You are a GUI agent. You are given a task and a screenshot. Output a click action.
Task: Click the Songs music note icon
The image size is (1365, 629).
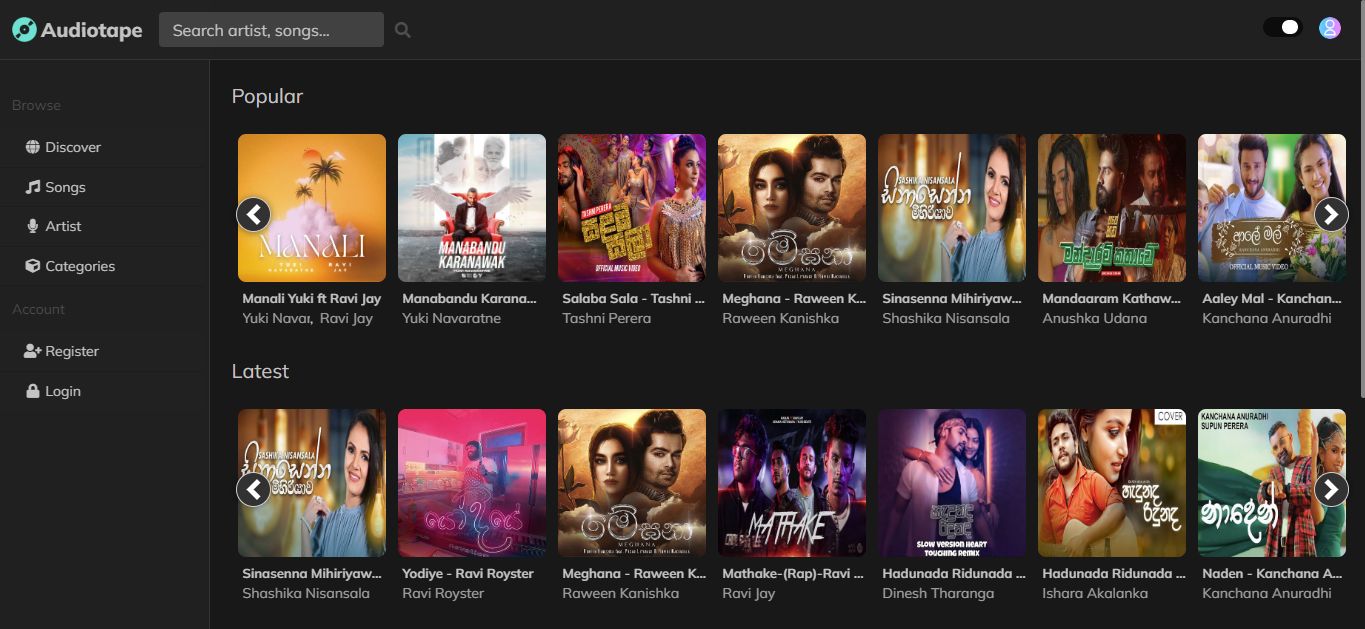33,187
